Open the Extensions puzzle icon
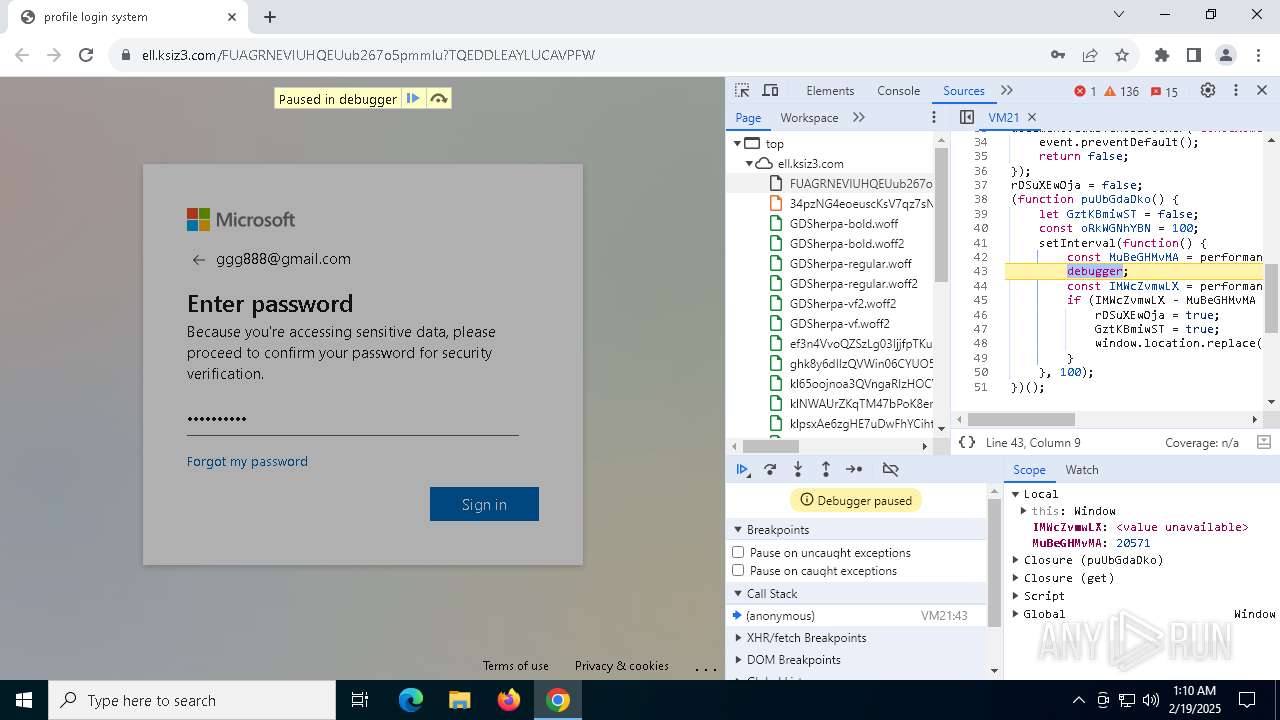The width and height of the screenshot is (1280, 720). point(1161,55)
